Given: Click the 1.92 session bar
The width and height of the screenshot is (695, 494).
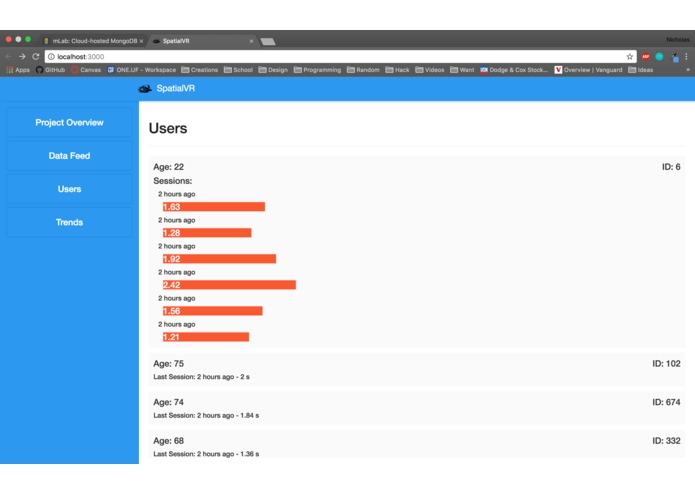Looking at the screenshot, I should click(219, 259).
